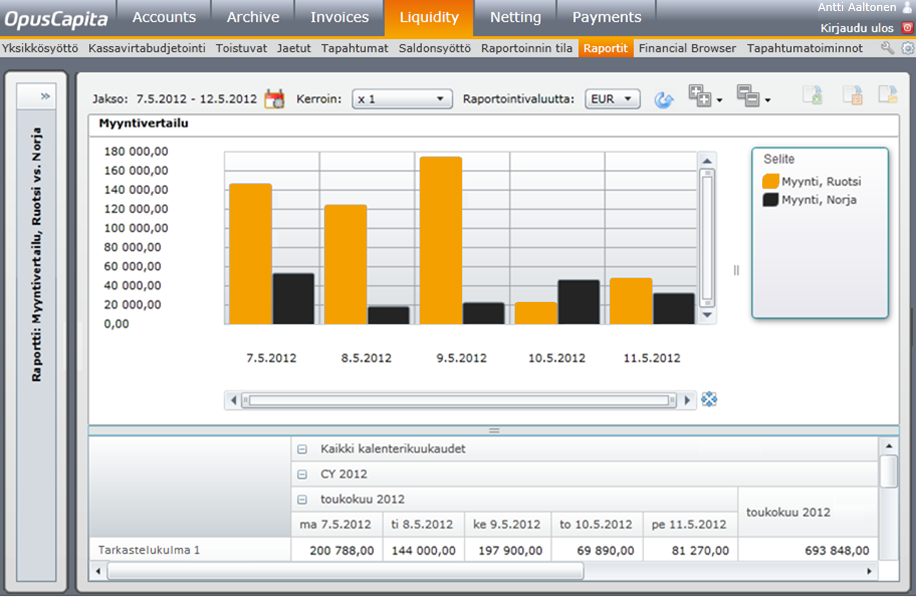Viewport: 916px width, 597px height.
Task: Click the table horizontal scroll left arrow
Action: [98, 571]
